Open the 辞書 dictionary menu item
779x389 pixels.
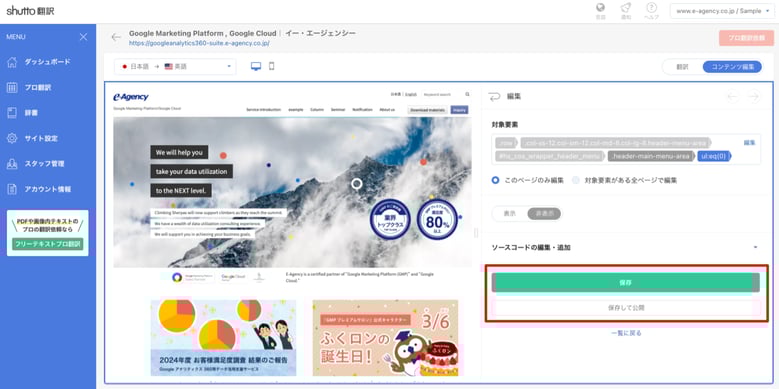[x=31, y=113]
